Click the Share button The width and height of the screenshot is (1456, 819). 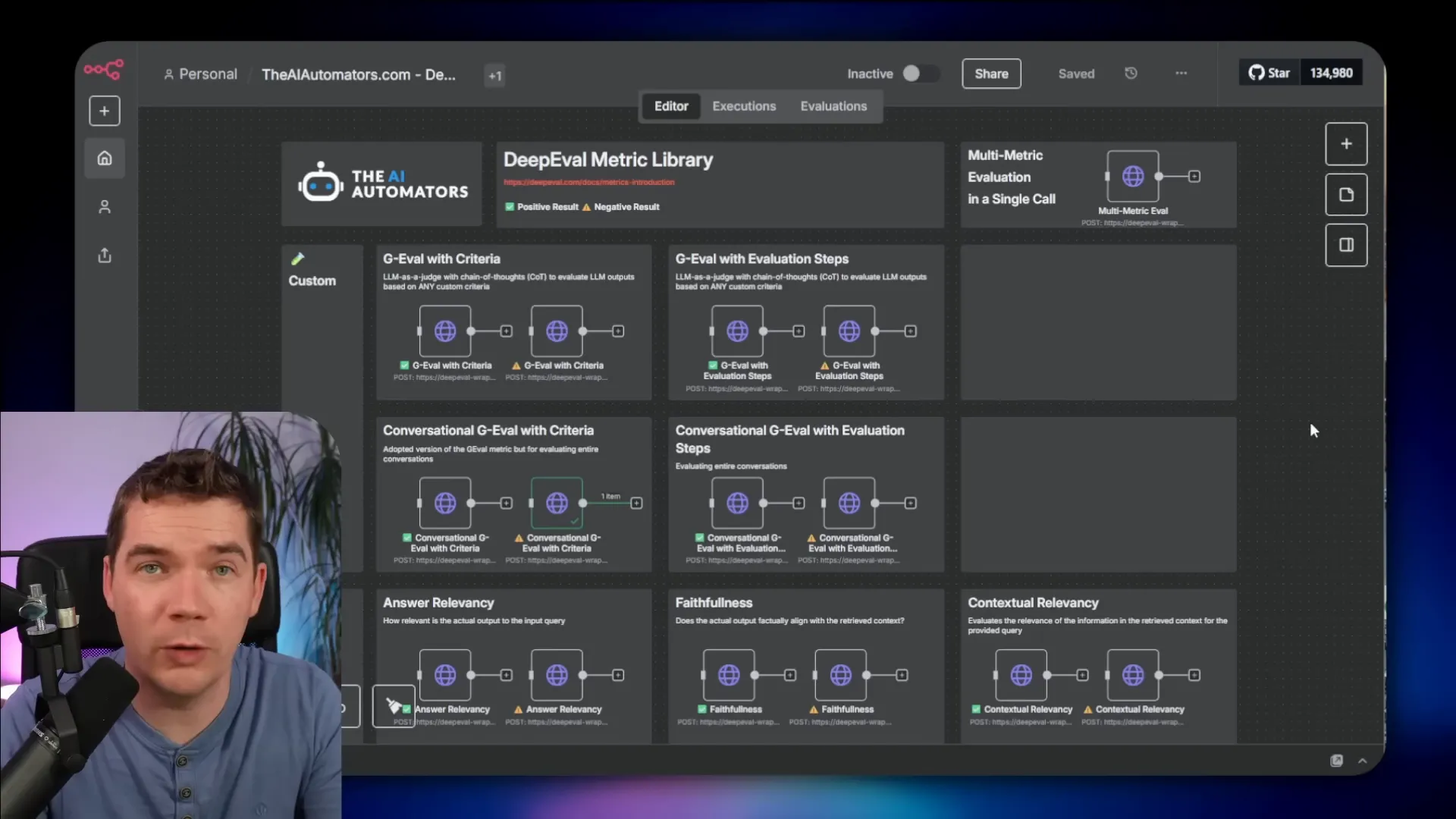click(991, 74)
